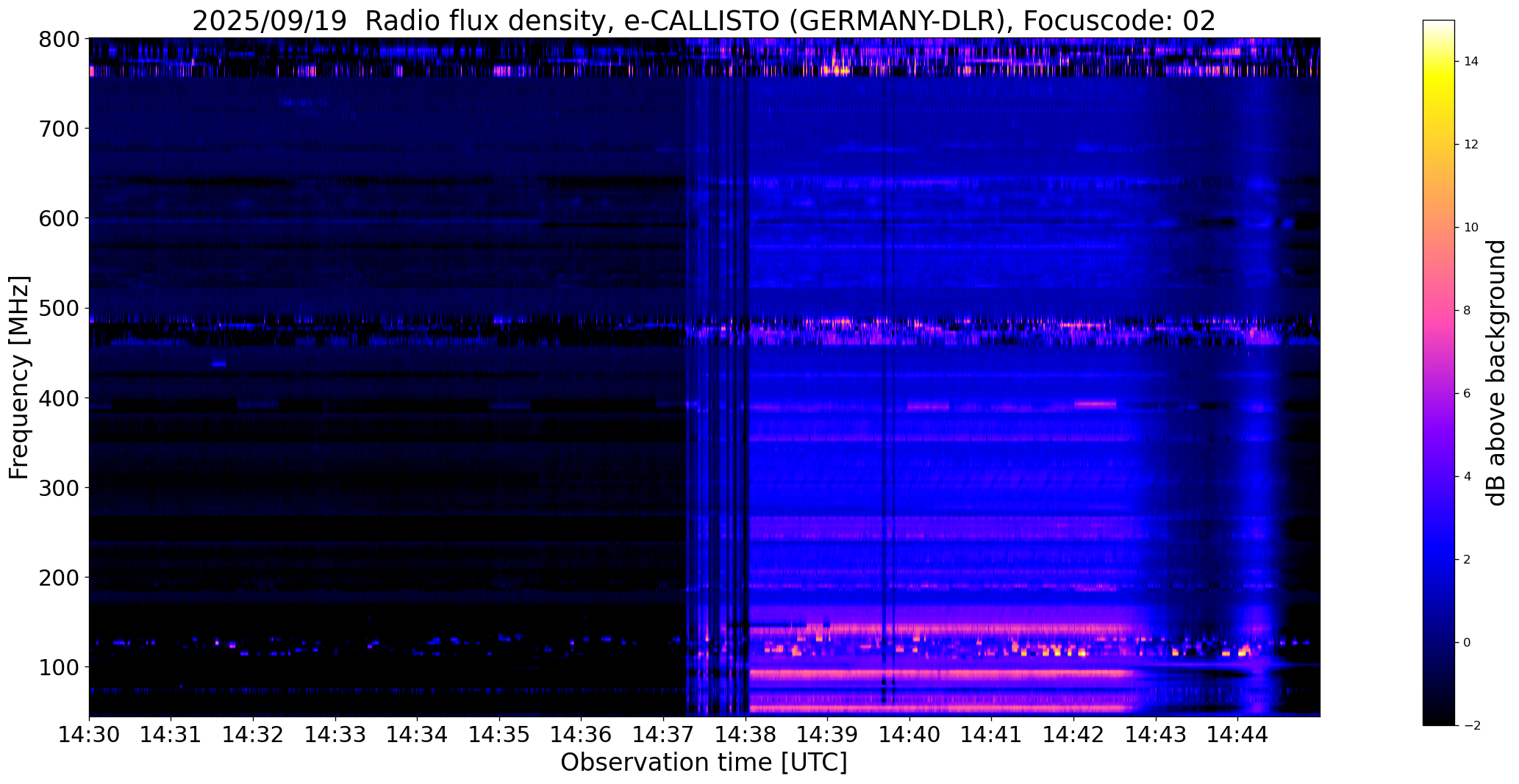Click the colorbar tick label 14
The image size is (1519, 784).
pos(1471,62)
